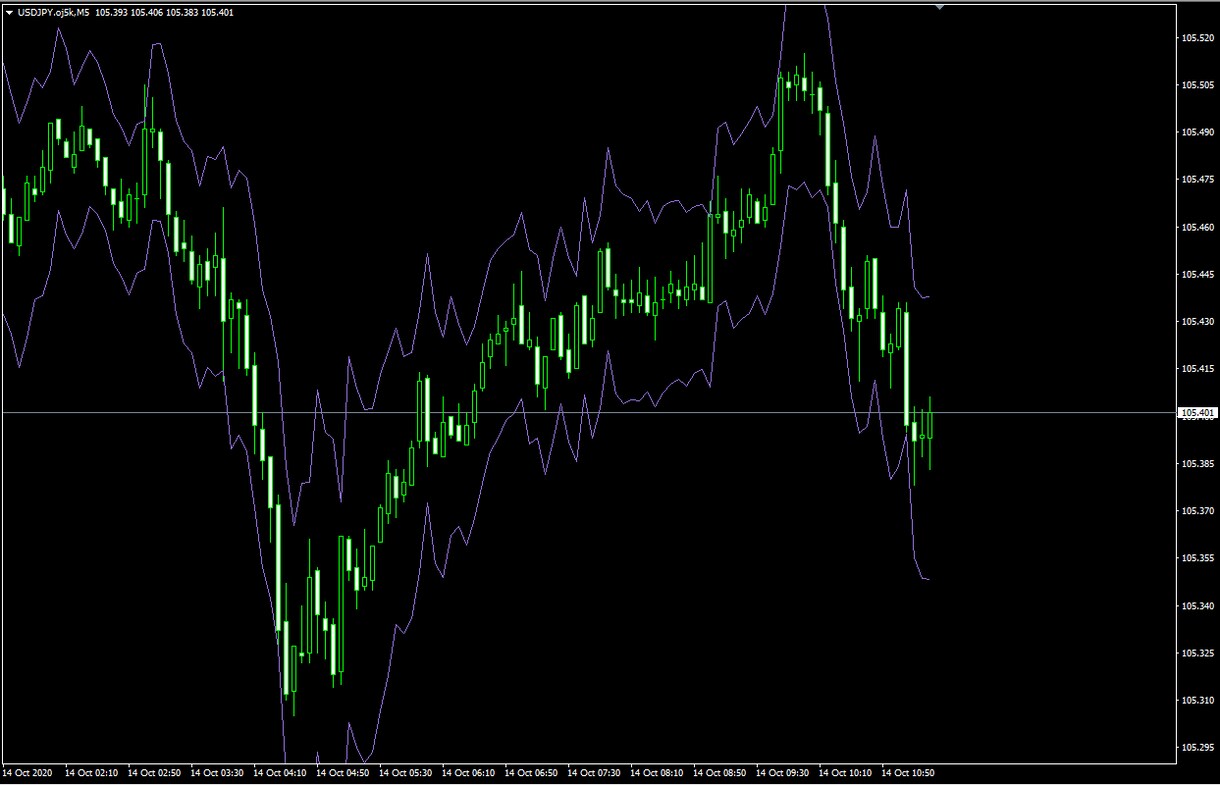Click the 14 Oct 09:30 time label
This screenshot has width=1220, height=785.
783,773
